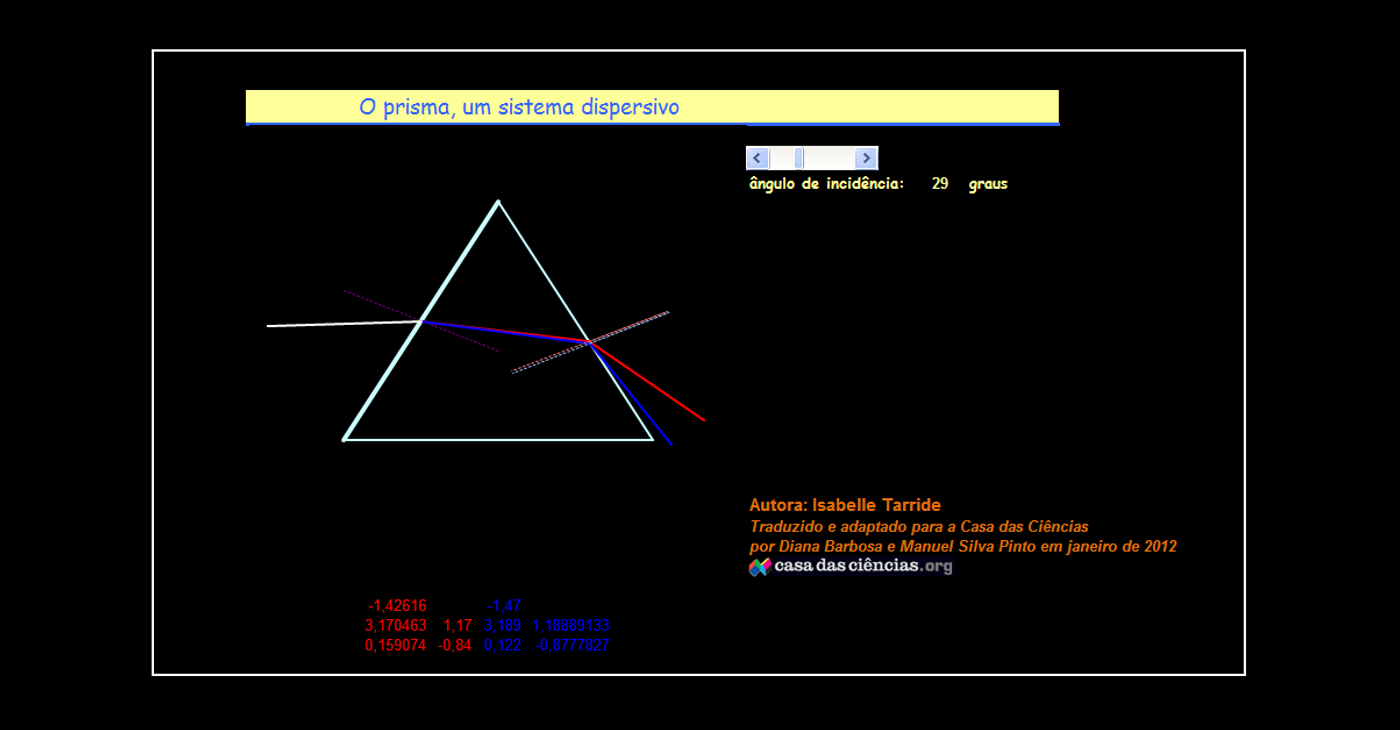The height and width of the screenshot is (730, 1400).
Task: Click the 'graus' unit label
Action: [988, 185]
